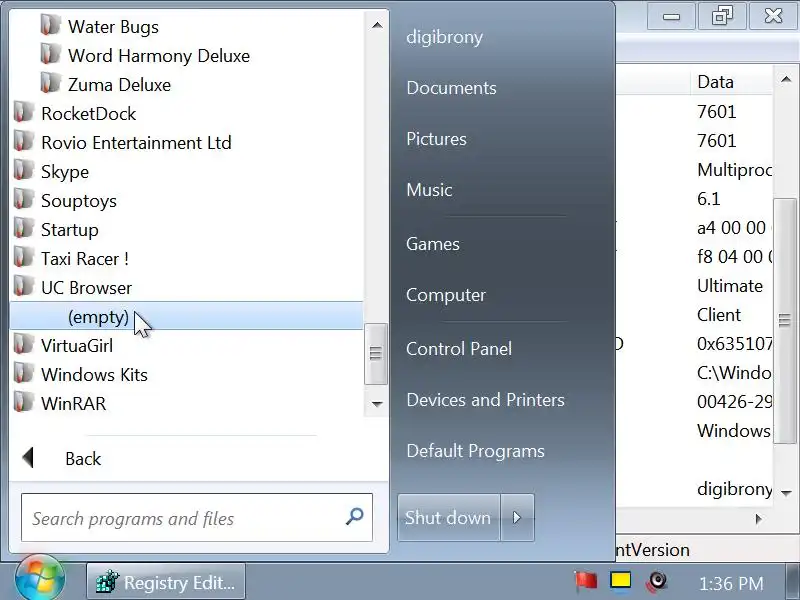Click the Back label in the Start menu
The height and width of the screenshot is (600, 800).
[83, 459]
